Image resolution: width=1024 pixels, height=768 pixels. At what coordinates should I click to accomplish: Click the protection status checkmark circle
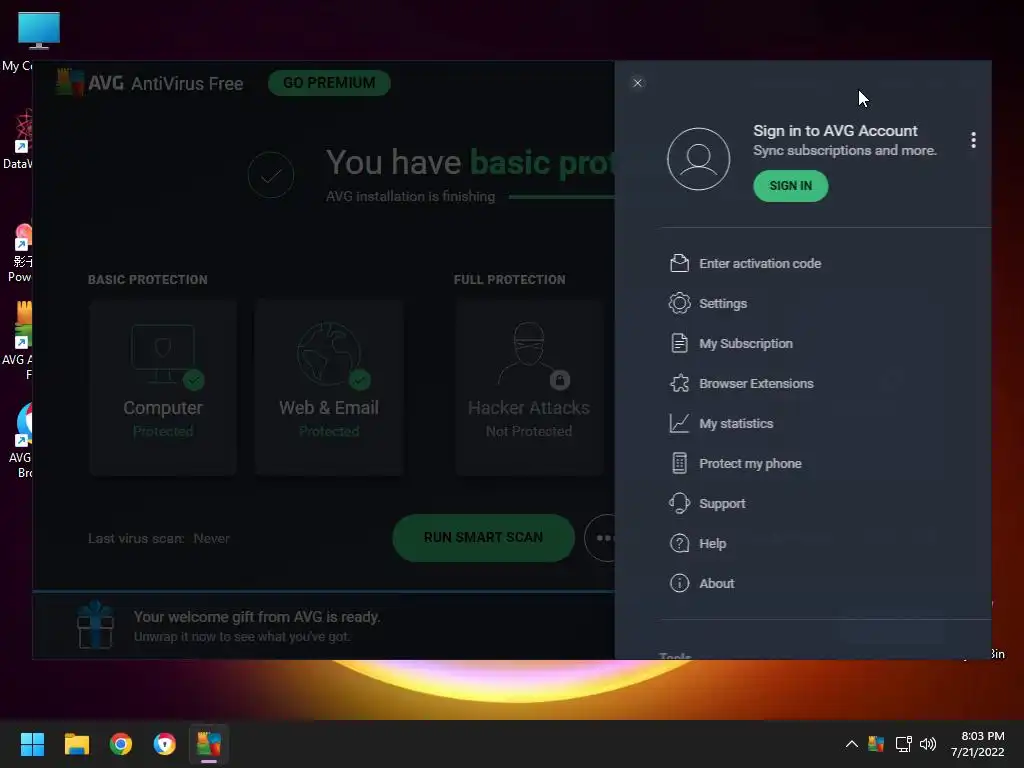tap(271, 175)
